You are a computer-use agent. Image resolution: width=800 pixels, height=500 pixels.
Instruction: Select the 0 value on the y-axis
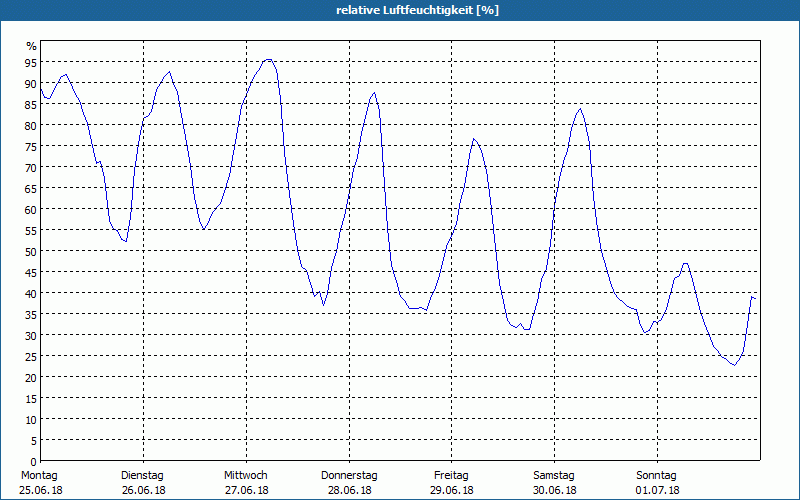point(34,461)
